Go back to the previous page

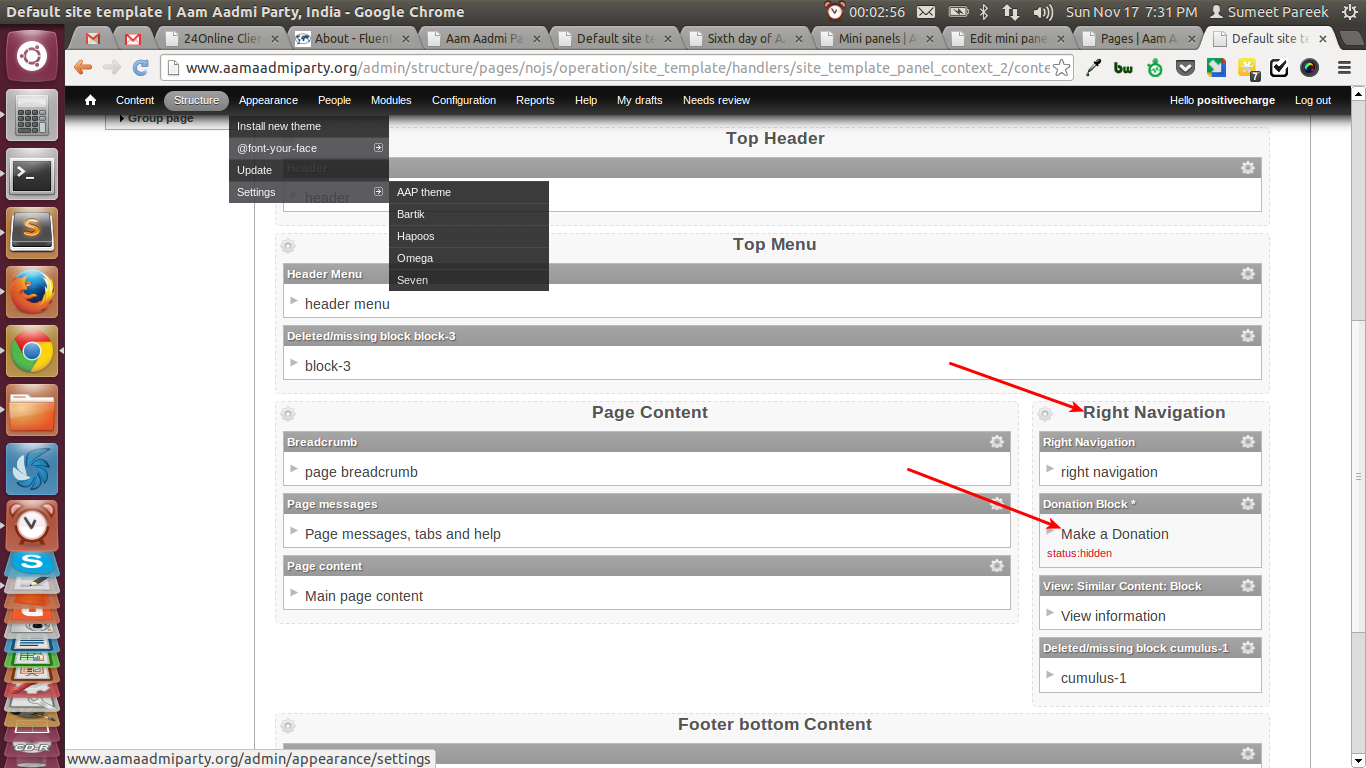(x=83, y=68)
